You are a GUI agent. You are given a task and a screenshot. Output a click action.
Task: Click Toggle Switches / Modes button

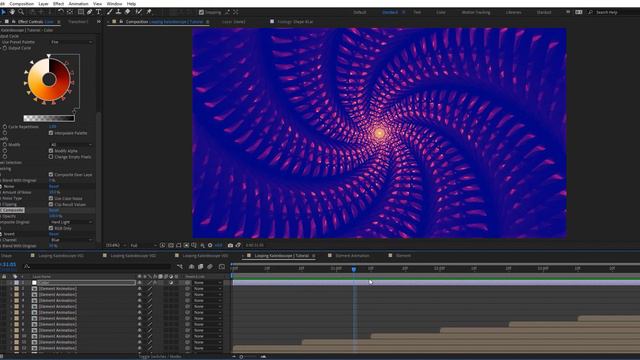point(160,357)
